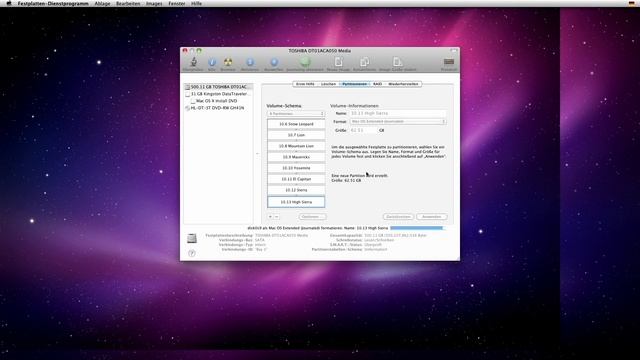The image size is (640, 360).
Task: Click the sidebar splitter handle
Action: 257,154
